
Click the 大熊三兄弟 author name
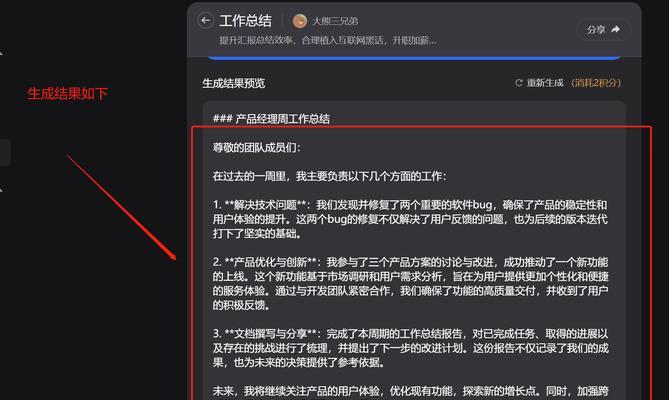(x=335, y=21)
